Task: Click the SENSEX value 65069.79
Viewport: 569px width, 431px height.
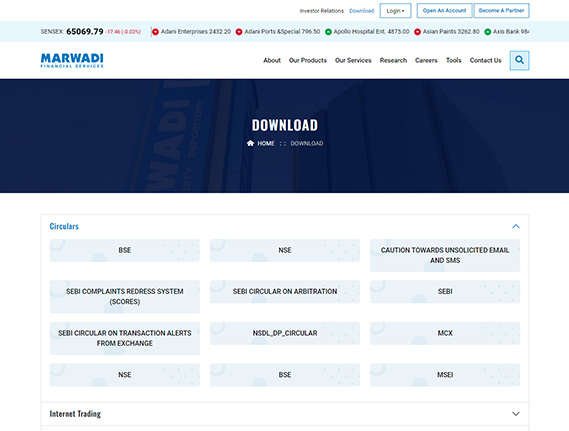Action: click(x=85, y=32)
